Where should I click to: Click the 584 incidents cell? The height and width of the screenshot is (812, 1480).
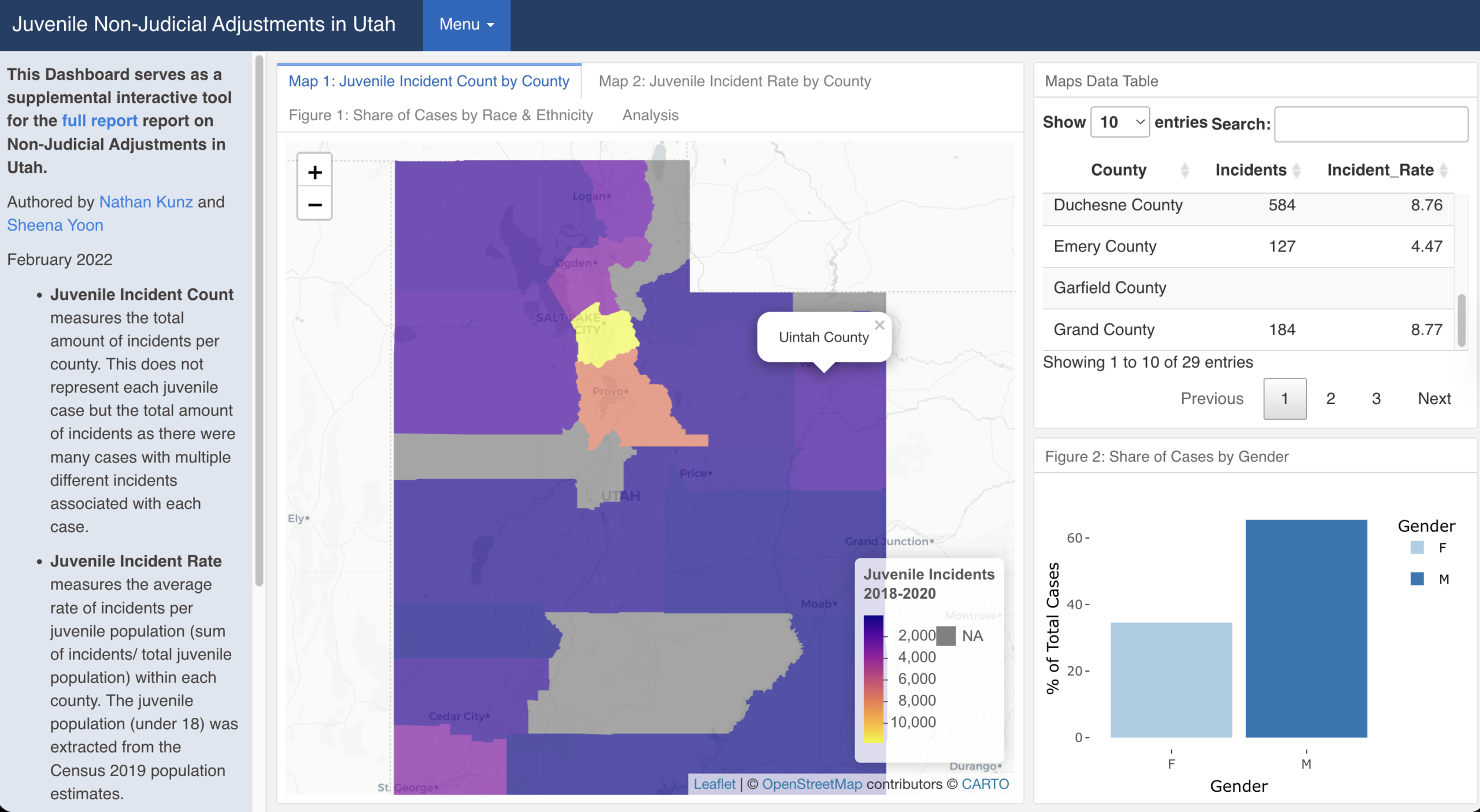pyautogui.click(x=1282, y=205)
